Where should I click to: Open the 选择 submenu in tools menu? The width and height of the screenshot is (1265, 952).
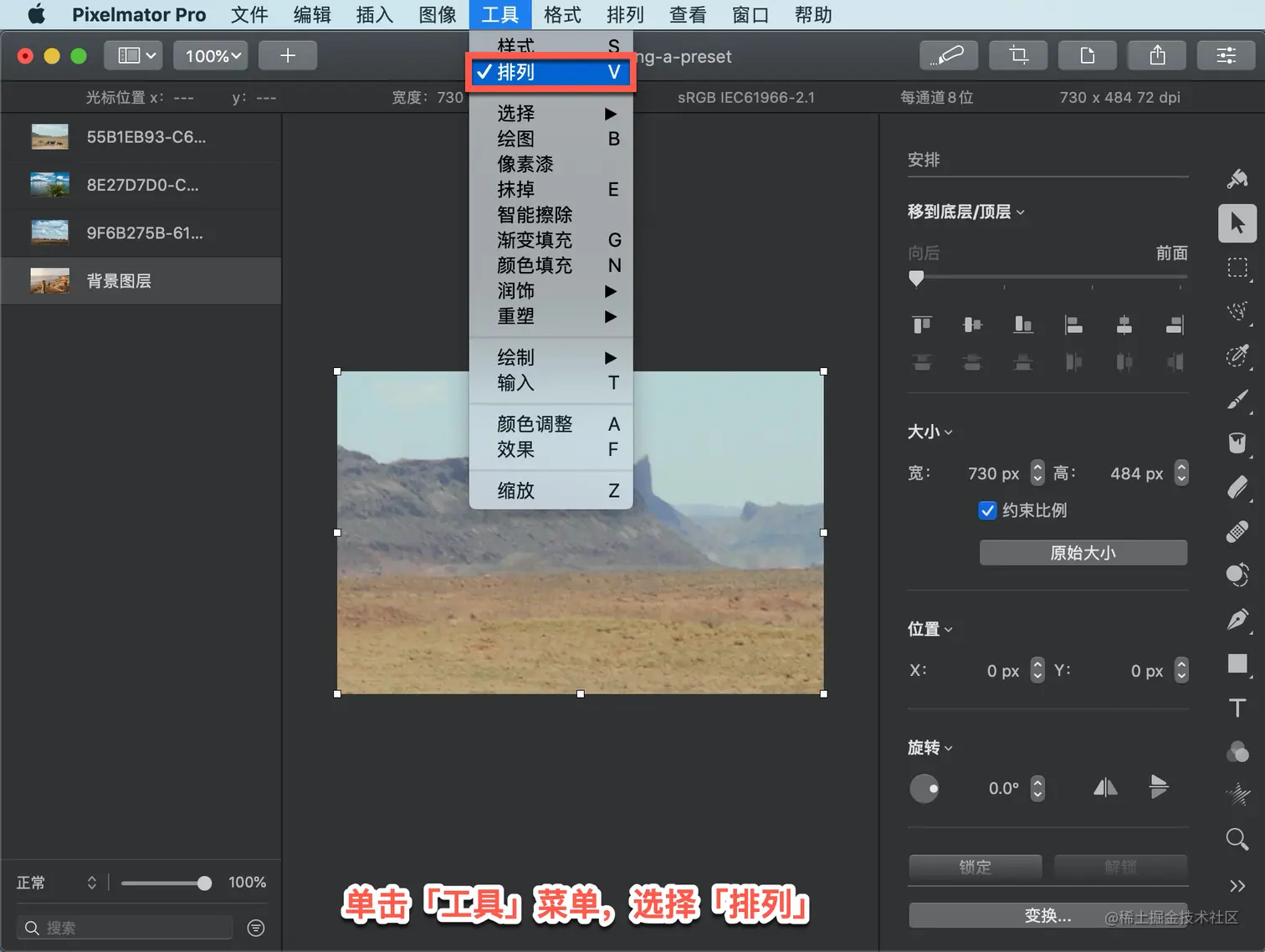pos(551,113)
